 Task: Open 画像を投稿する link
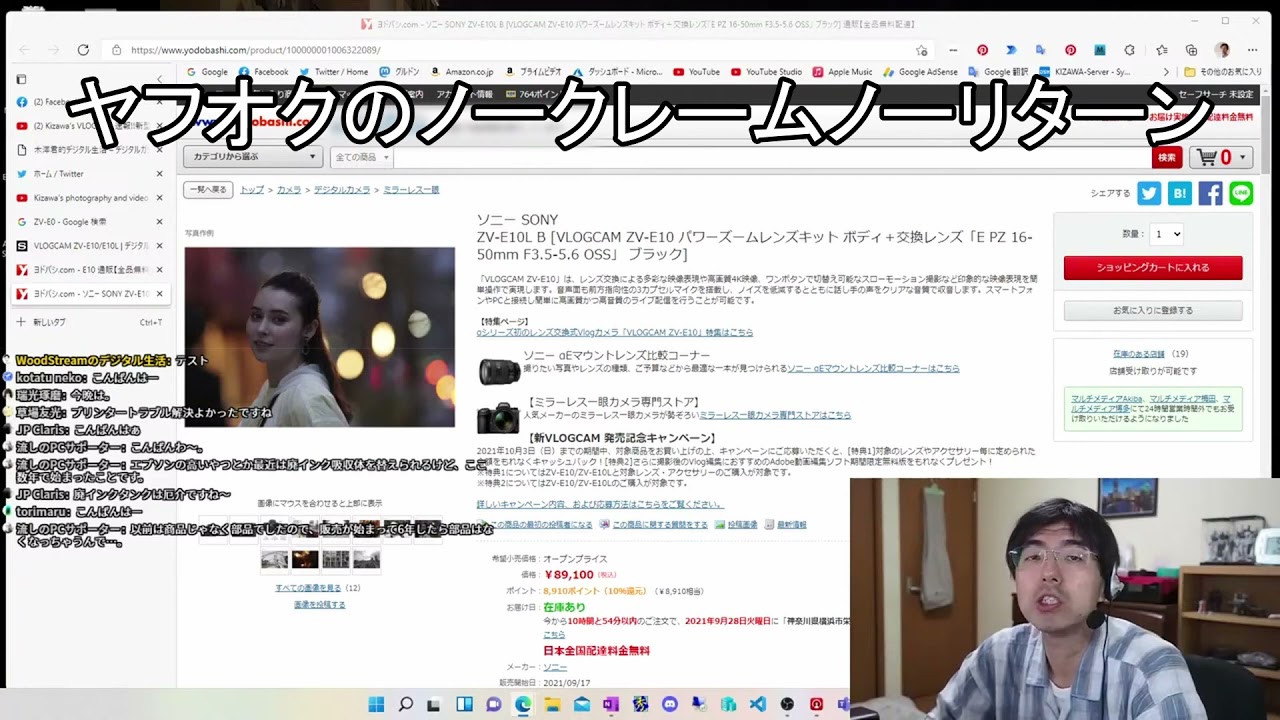click(x=319, y=605)
